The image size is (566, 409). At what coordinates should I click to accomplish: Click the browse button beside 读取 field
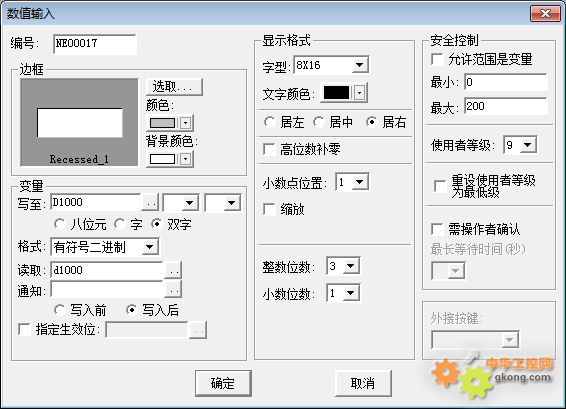pos(173,270)
